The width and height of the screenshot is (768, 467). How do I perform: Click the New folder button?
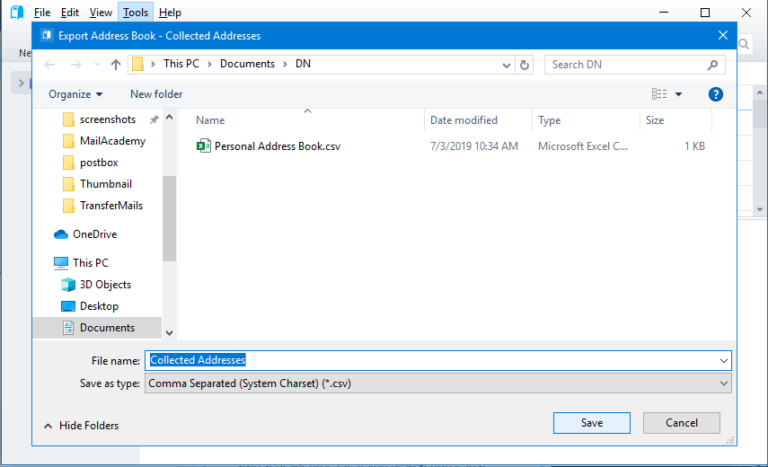click(x=156, y=94)
